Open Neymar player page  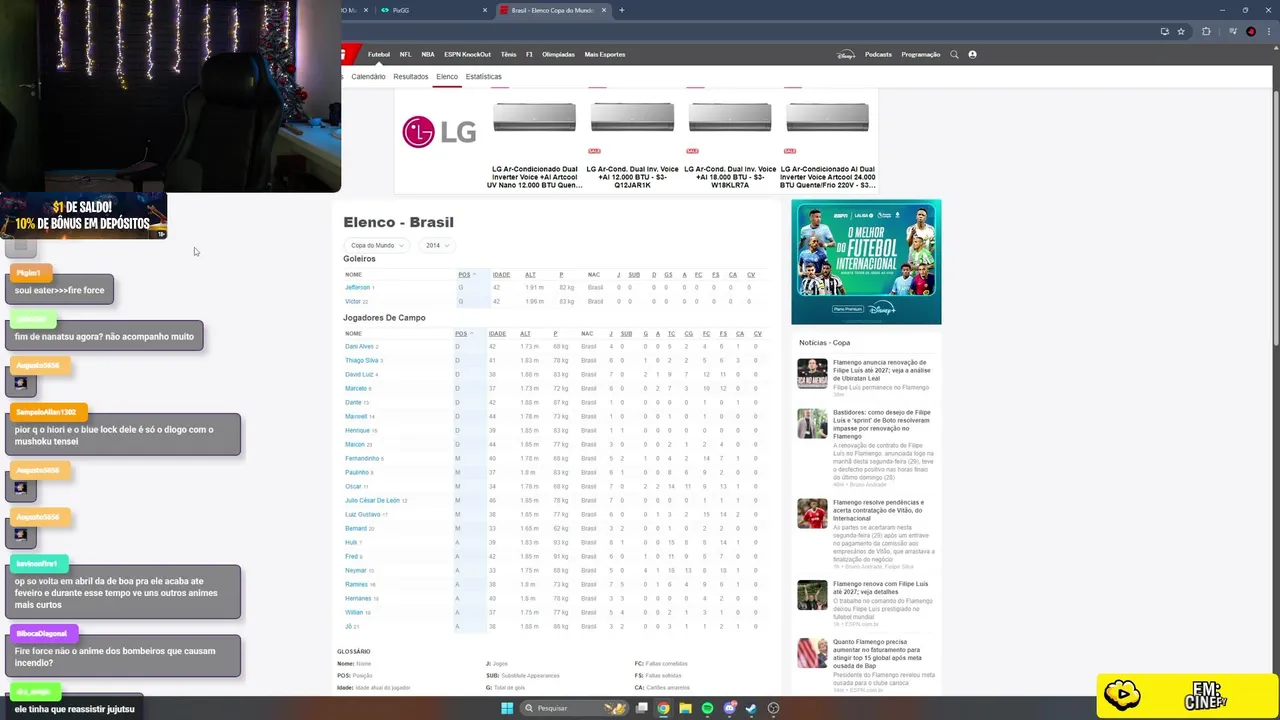[356, 570]
